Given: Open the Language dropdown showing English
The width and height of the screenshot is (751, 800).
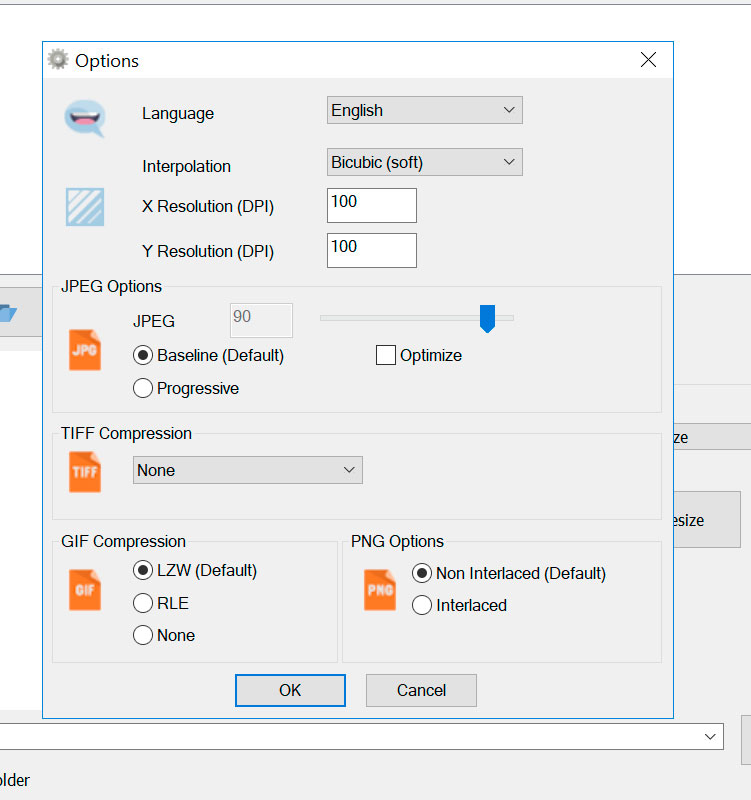Looking at the screenshot, I should 424,110.
